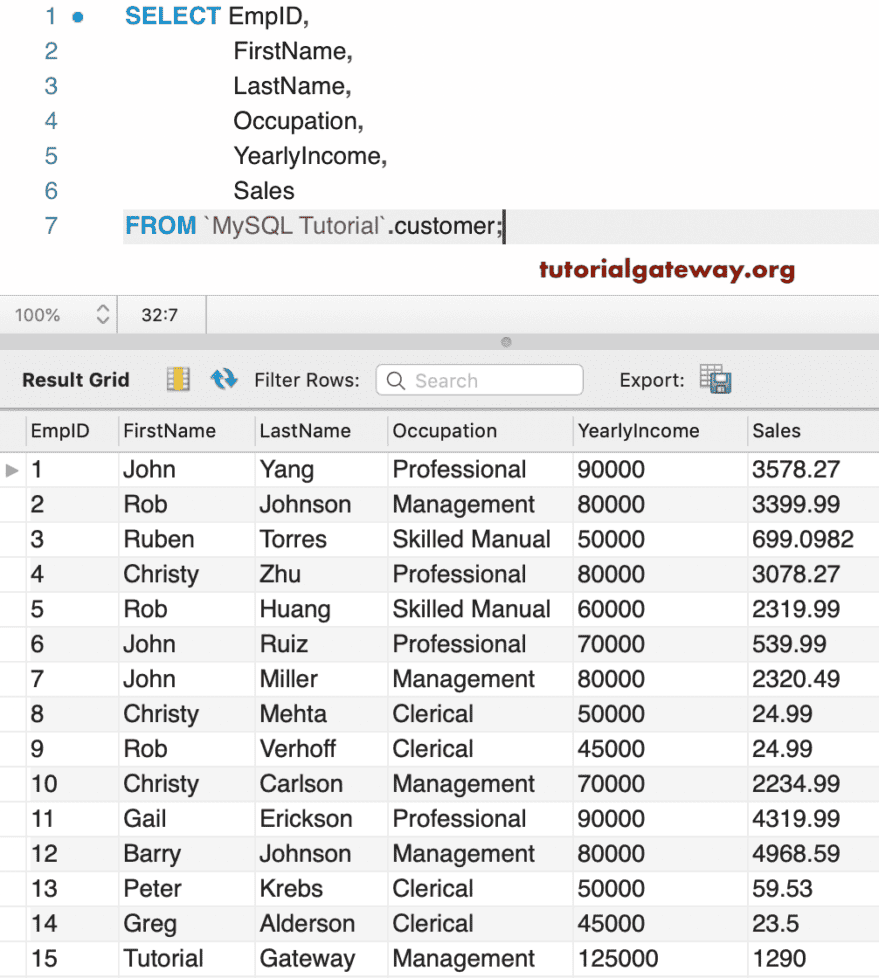Image resolution: width=879 pixels, height=978 pixels.
Task: Select the Sales cell 539.99
Action: (x=813, y=644)
